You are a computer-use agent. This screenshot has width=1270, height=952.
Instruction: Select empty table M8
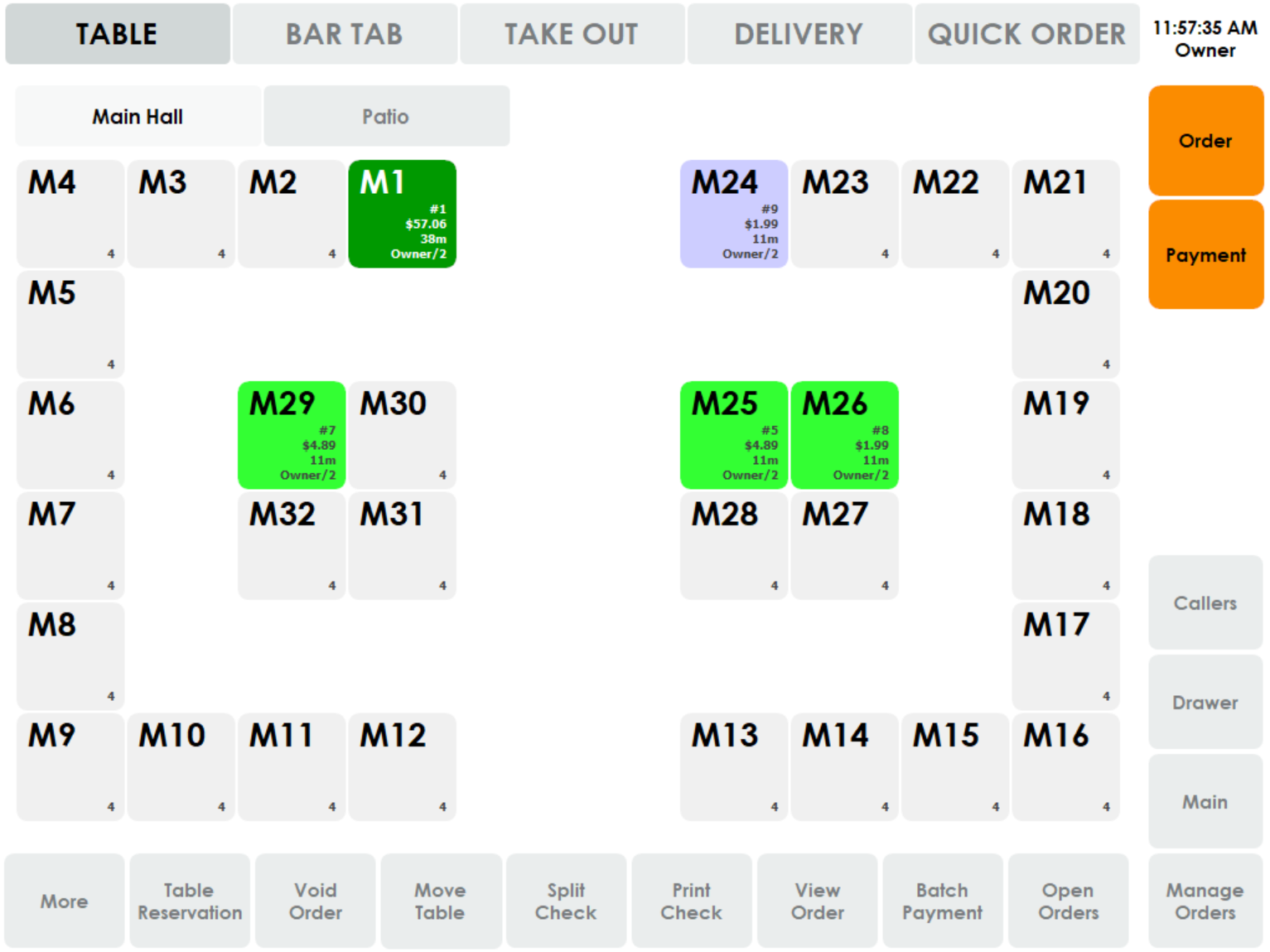[x=70, y=656]
